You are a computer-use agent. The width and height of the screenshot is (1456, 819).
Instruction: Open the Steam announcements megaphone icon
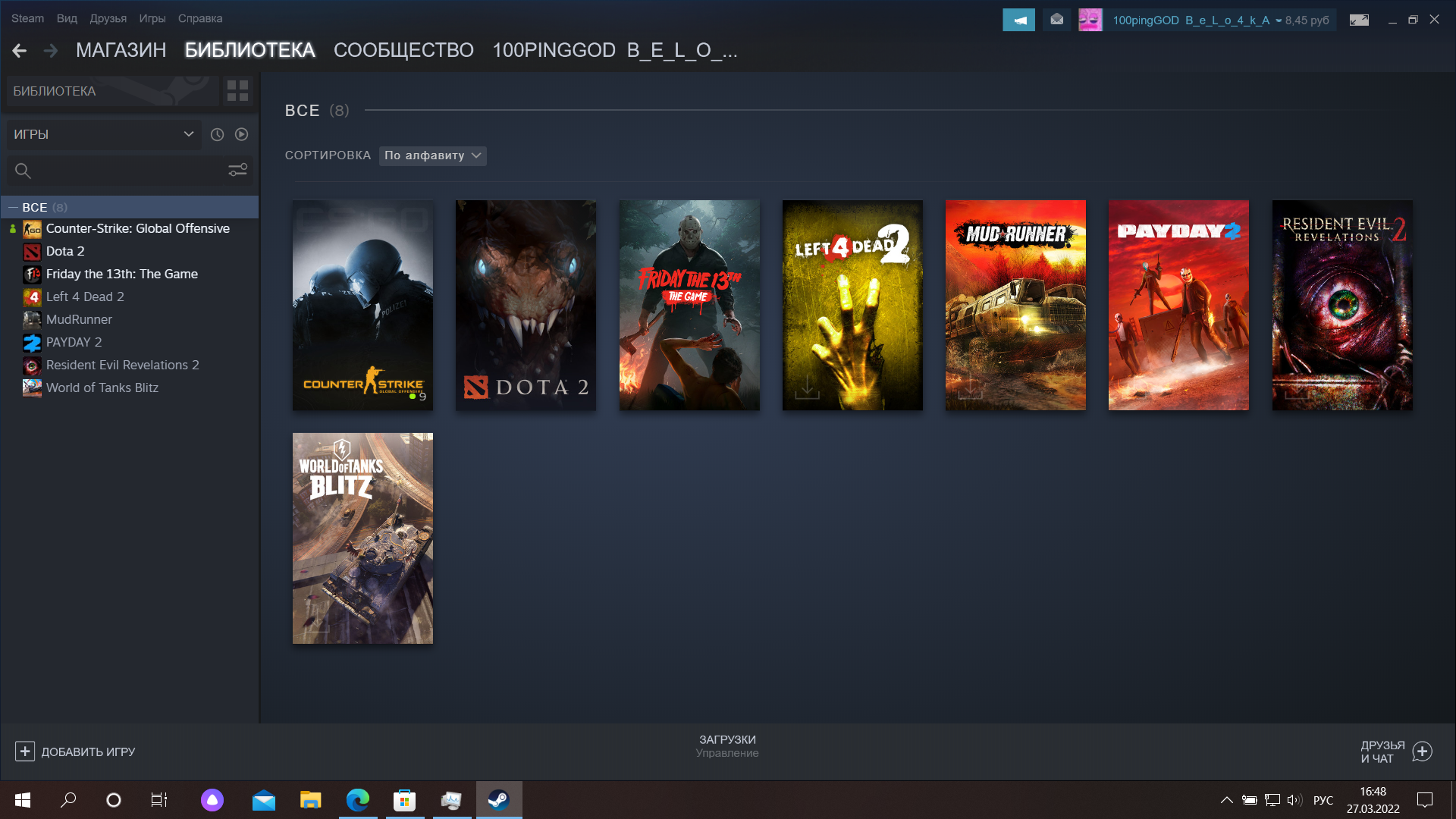pos(1018,20)
